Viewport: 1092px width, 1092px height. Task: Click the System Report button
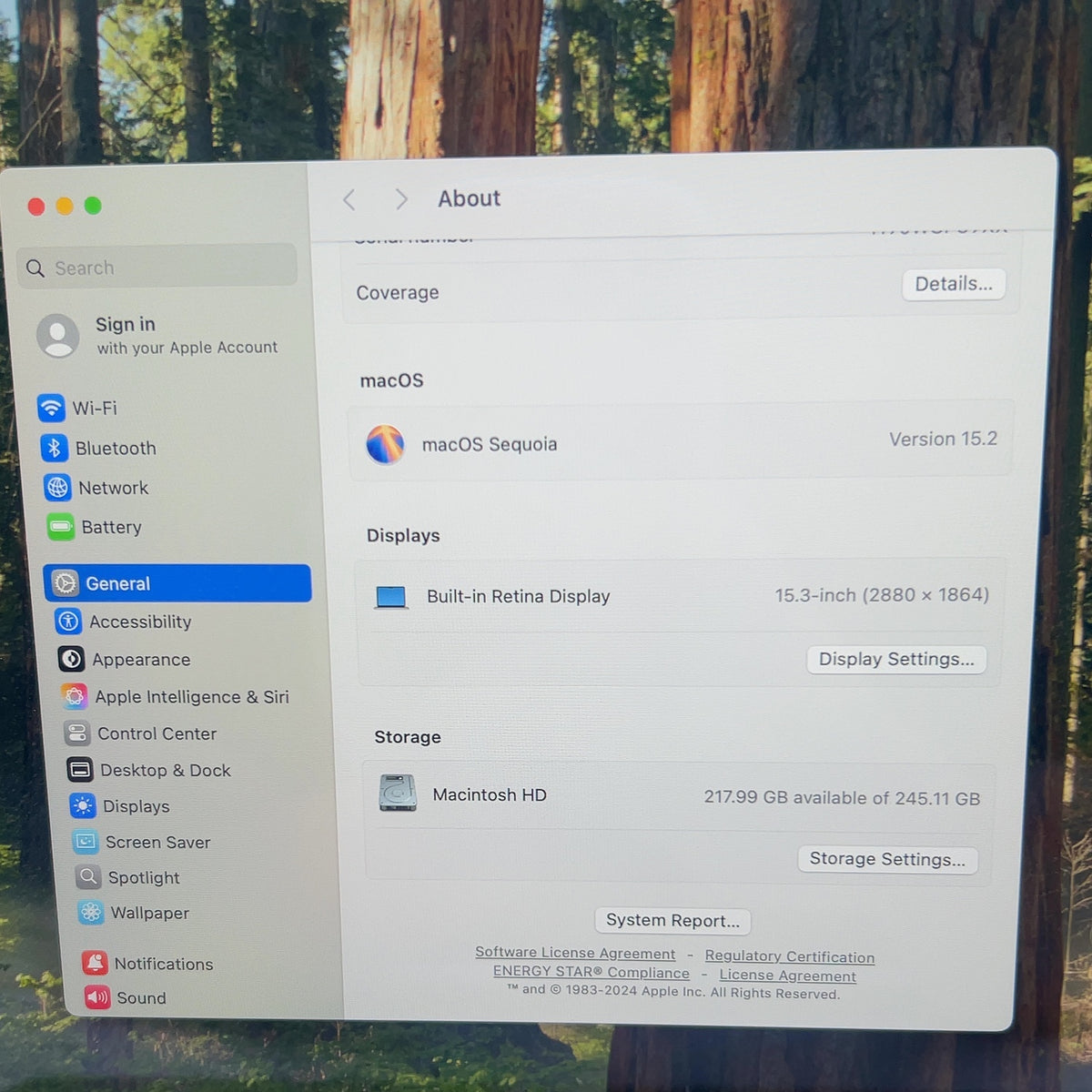672,921
